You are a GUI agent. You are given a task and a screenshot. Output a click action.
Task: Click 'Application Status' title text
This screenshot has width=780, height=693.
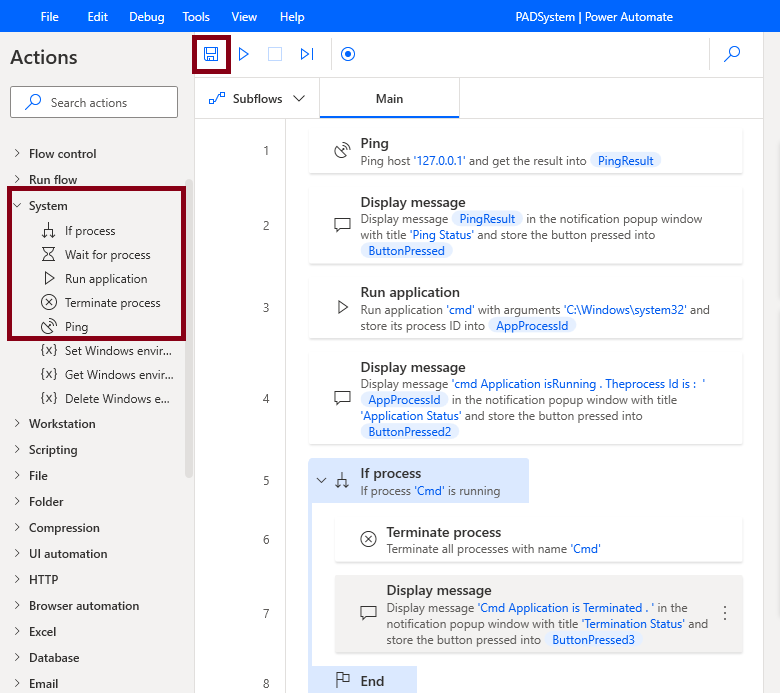[x=411, y=416]
